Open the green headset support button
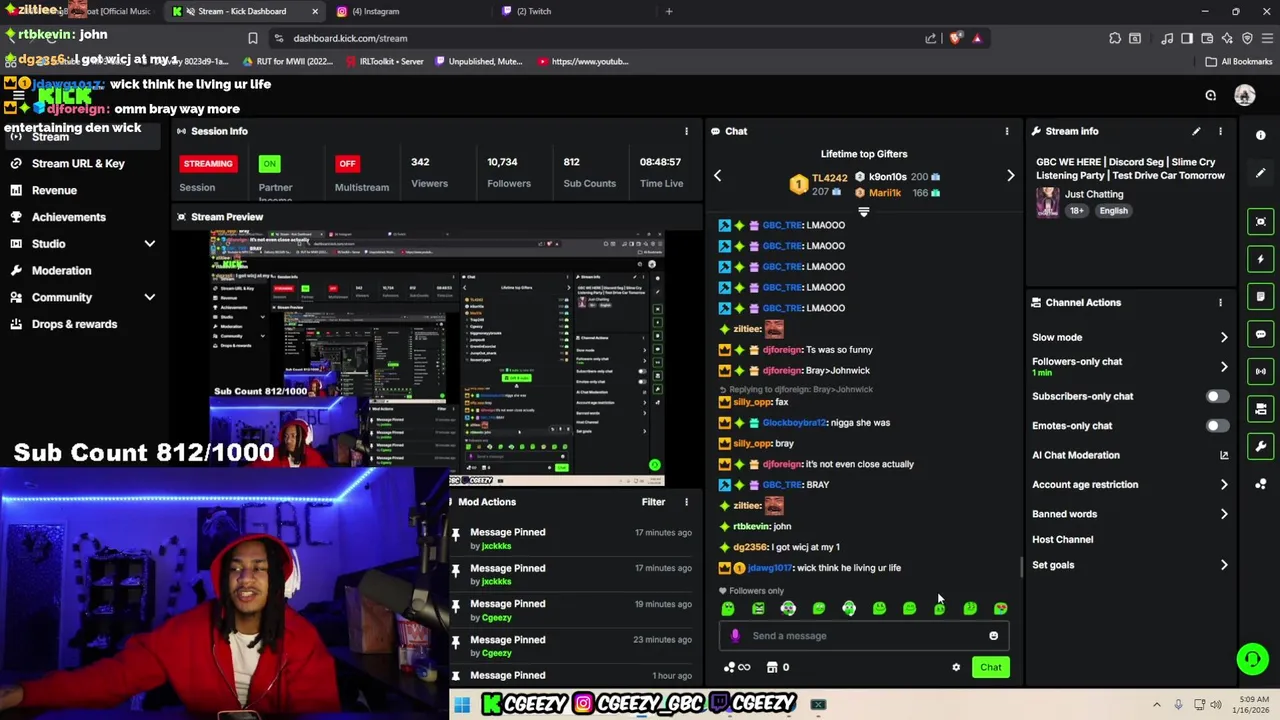Viewport: 1280px width, 720px height. tap(1252, 659)
